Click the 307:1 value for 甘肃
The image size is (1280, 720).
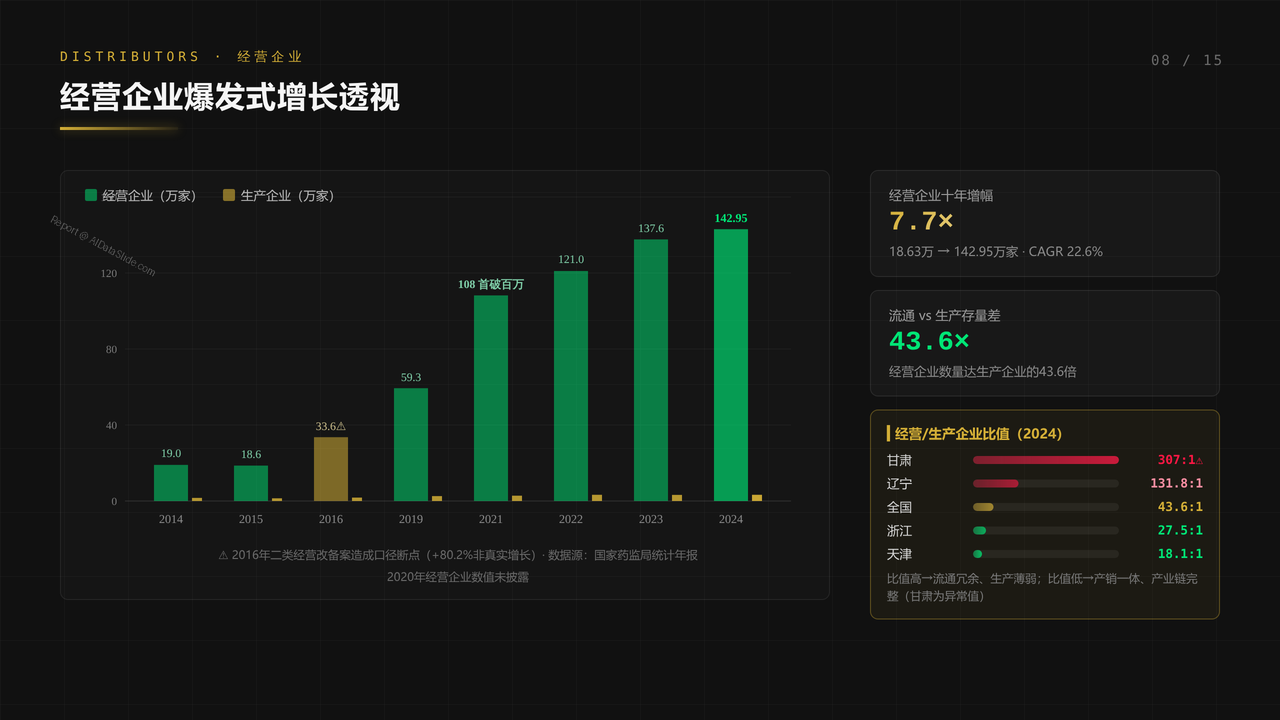1180,460
